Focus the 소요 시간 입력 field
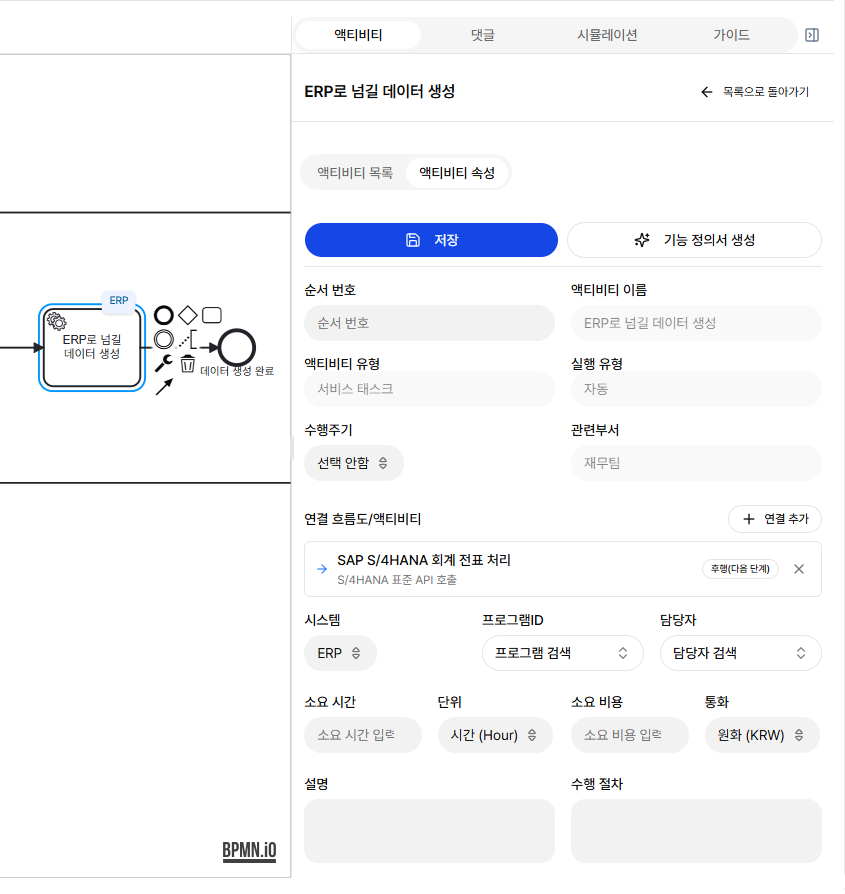This screenshot has height=894, width=845. click(x=363, y=735)
